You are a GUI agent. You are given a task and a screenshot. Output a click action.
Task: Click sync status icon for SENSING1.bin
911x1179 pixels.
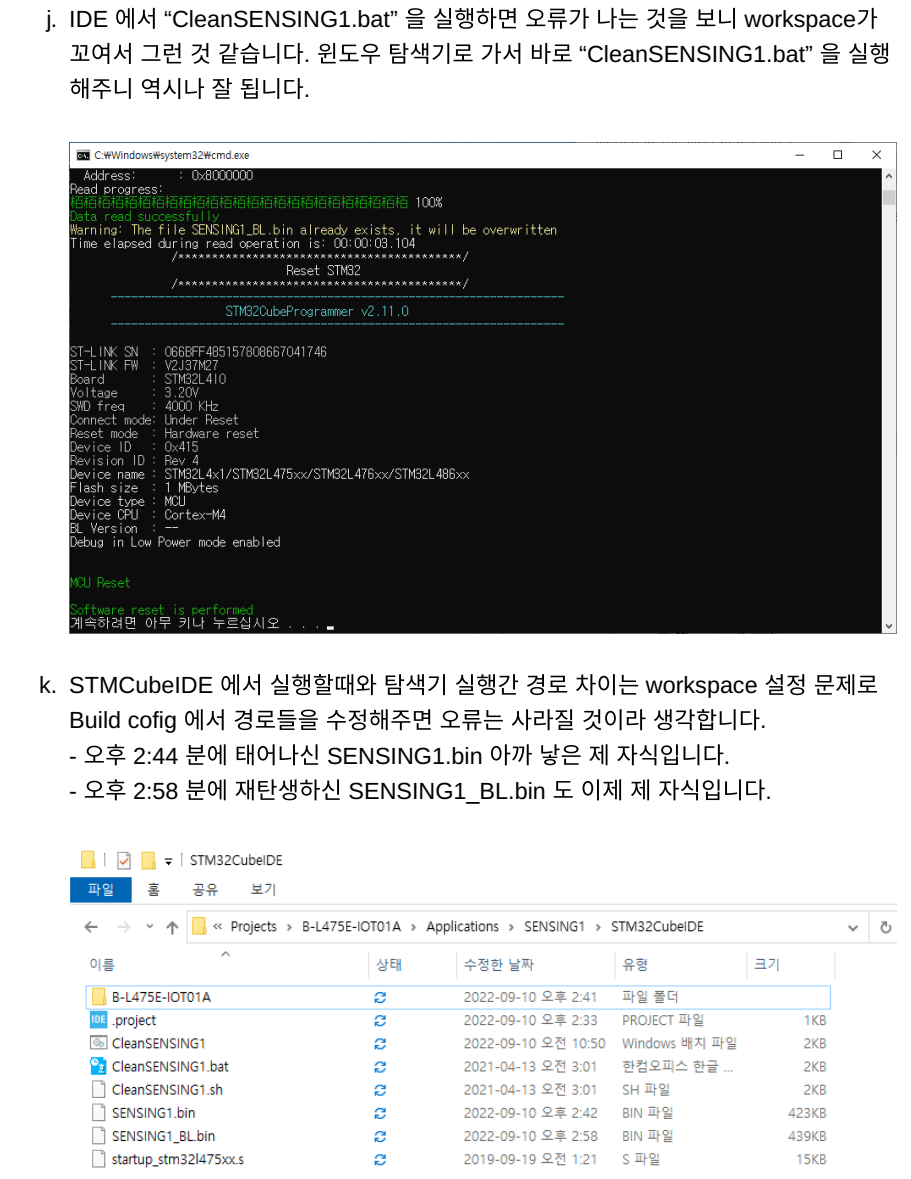coord(380,1113)
